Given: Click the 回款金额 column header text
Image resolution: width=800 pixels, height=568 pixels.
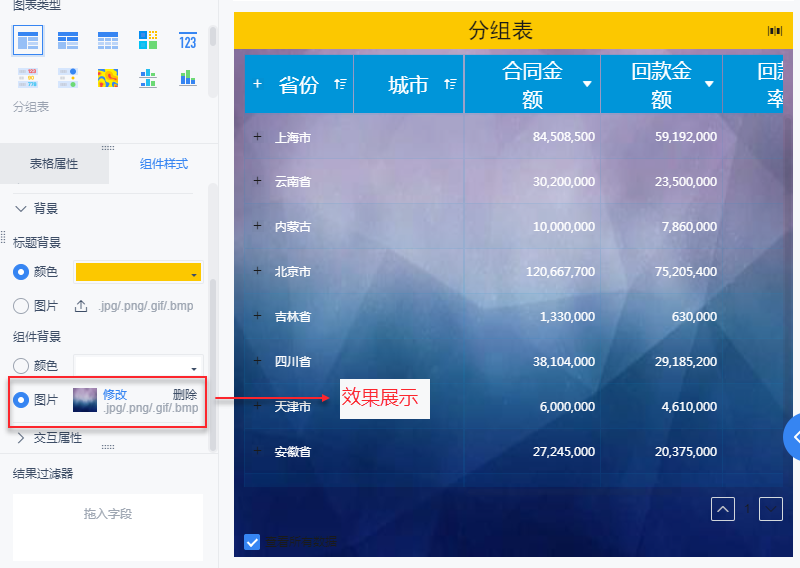Looking at the screenshot, I should pos(661,84).
